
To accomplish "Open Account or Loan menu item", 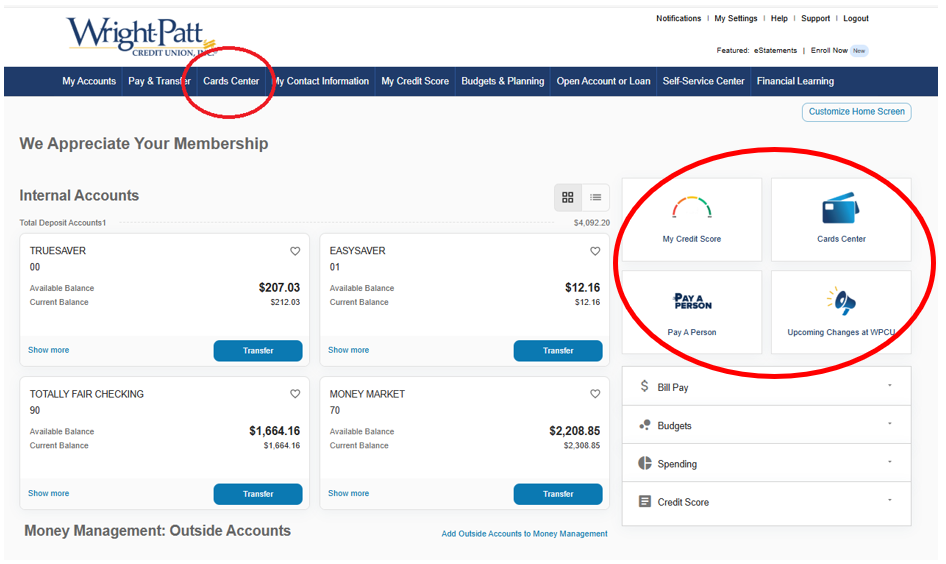I will point(603,81).
